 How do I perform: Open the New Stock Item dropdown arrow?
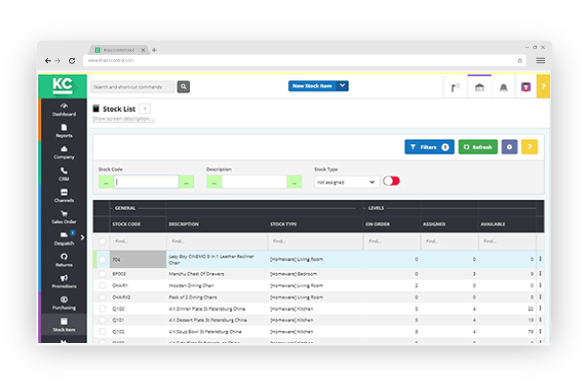(x=342, y=86)
